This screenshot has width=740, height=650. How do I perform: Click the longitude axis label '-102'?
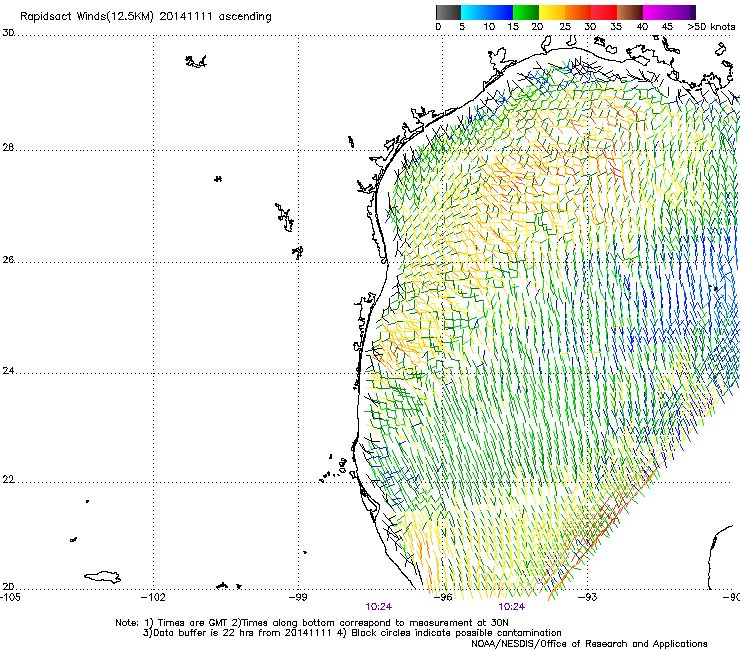(153, 597)
